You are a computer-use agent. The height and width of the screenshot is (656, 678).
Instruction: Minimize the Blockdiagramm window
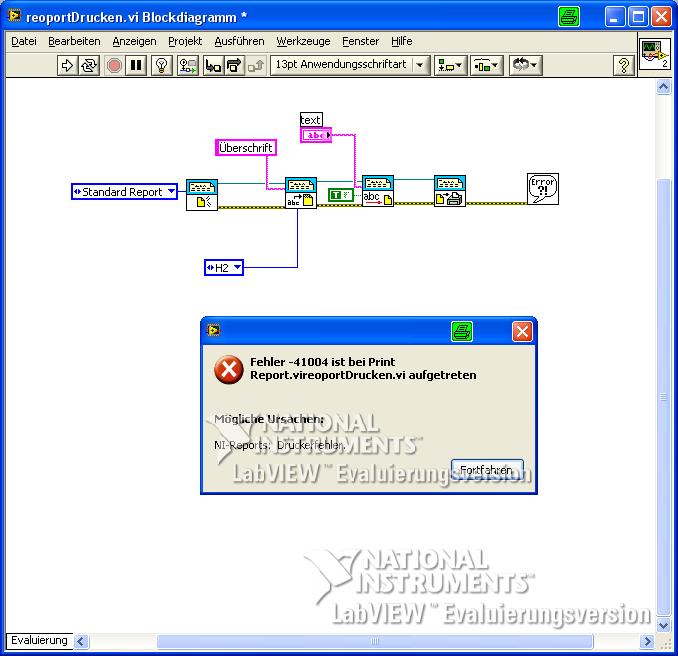pos(614,17)
